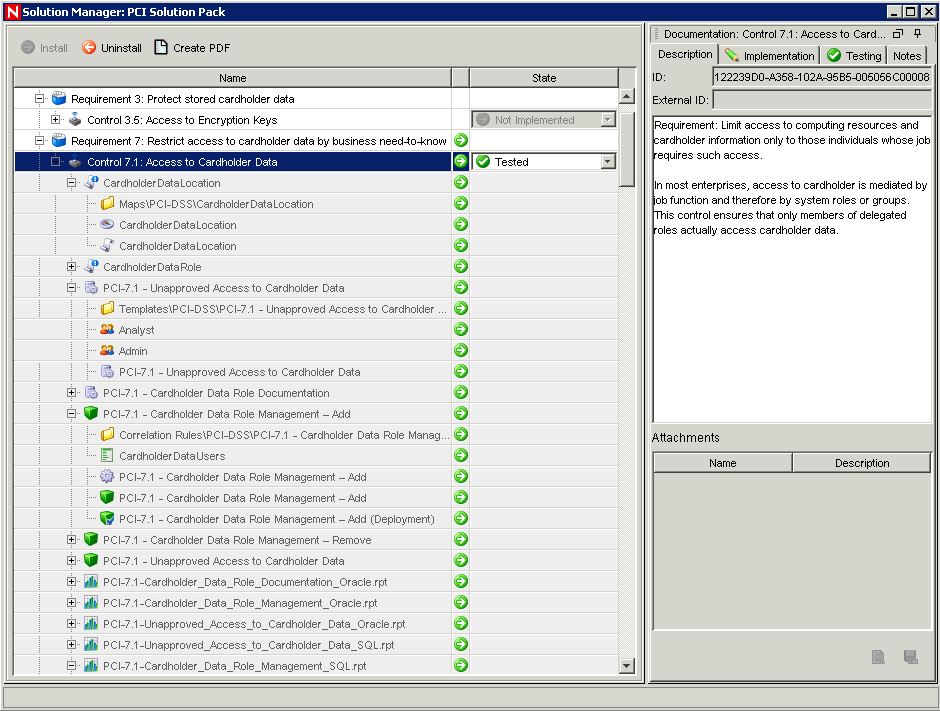This screenshot has width=940, height=711.
Task: Expand Control 3.5: Access to Encryption Keys
Action: pyautogui.click(x=56, y=120)
